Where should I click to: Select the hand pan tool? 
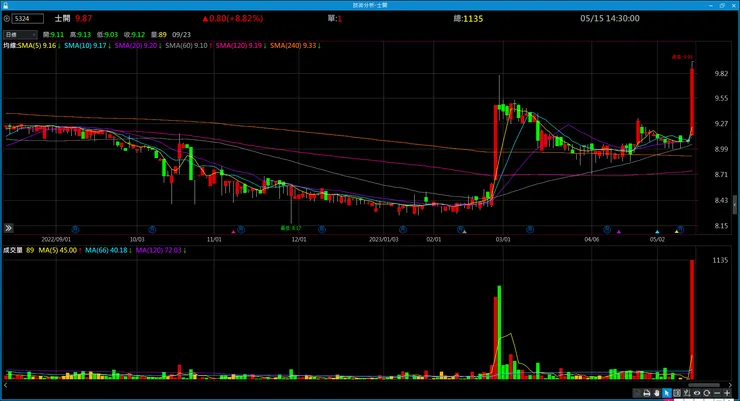pyautogui.click(x=656, y=393)
